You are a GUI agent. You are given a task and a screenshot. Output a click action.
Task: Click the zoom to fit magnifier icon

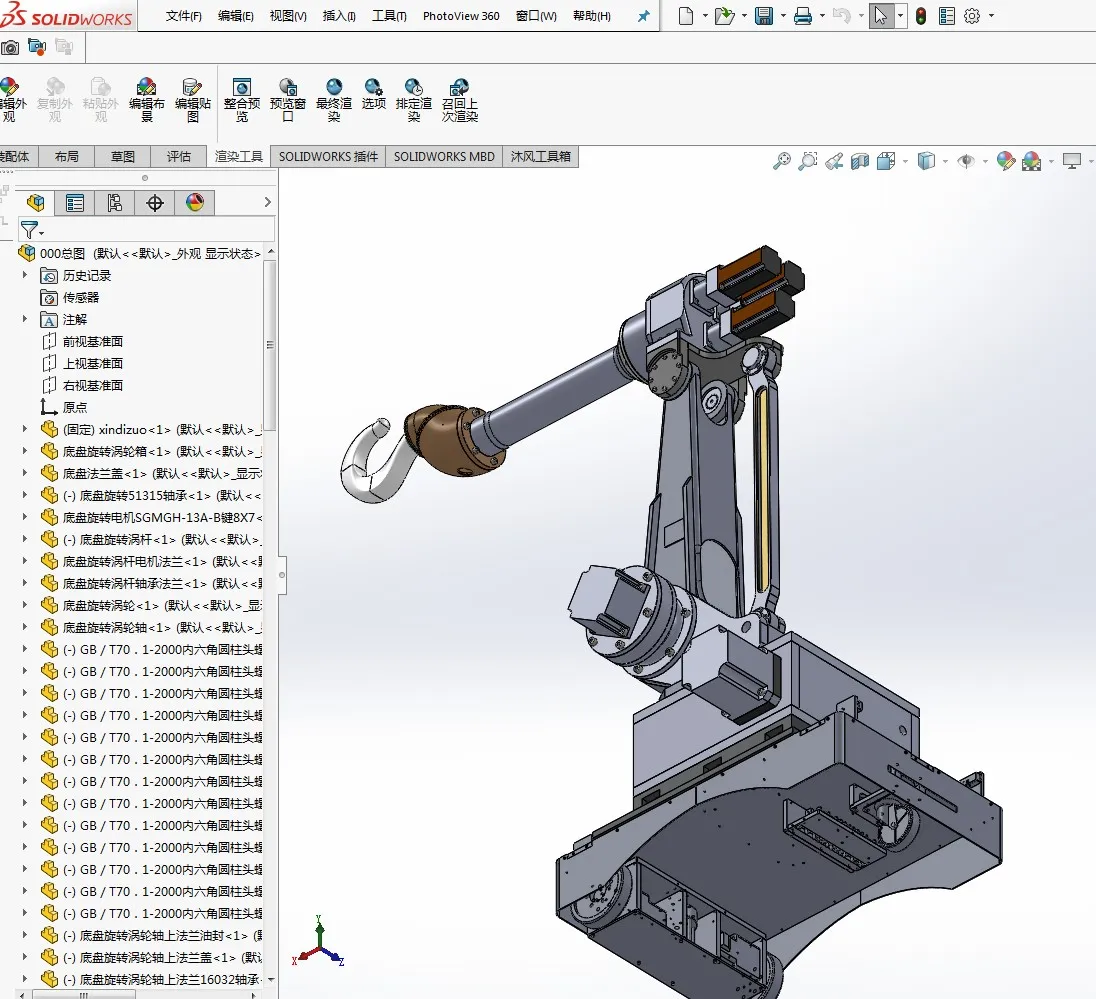point(782,161)
